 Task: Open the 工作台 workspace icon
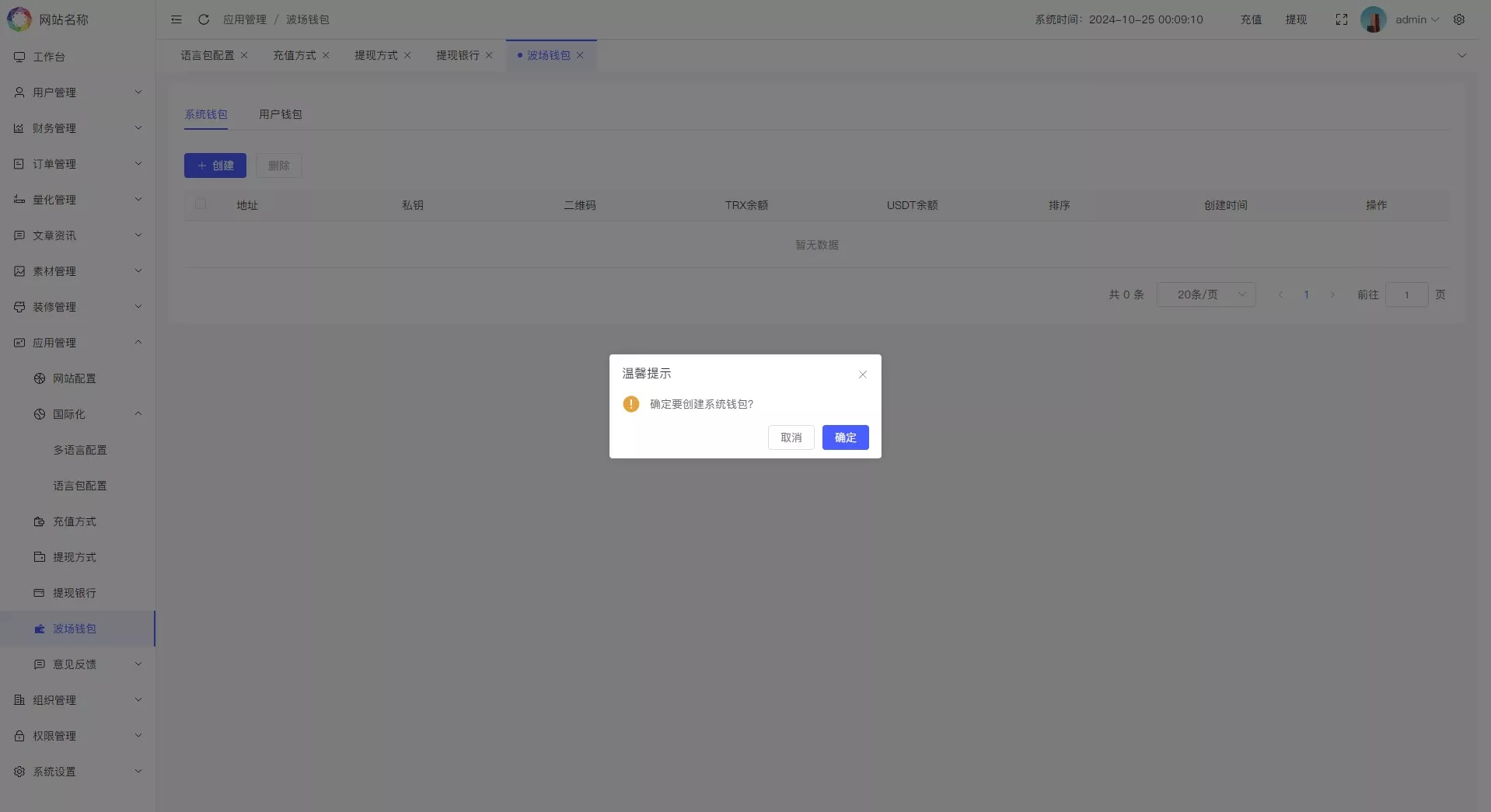click(19, 56)
